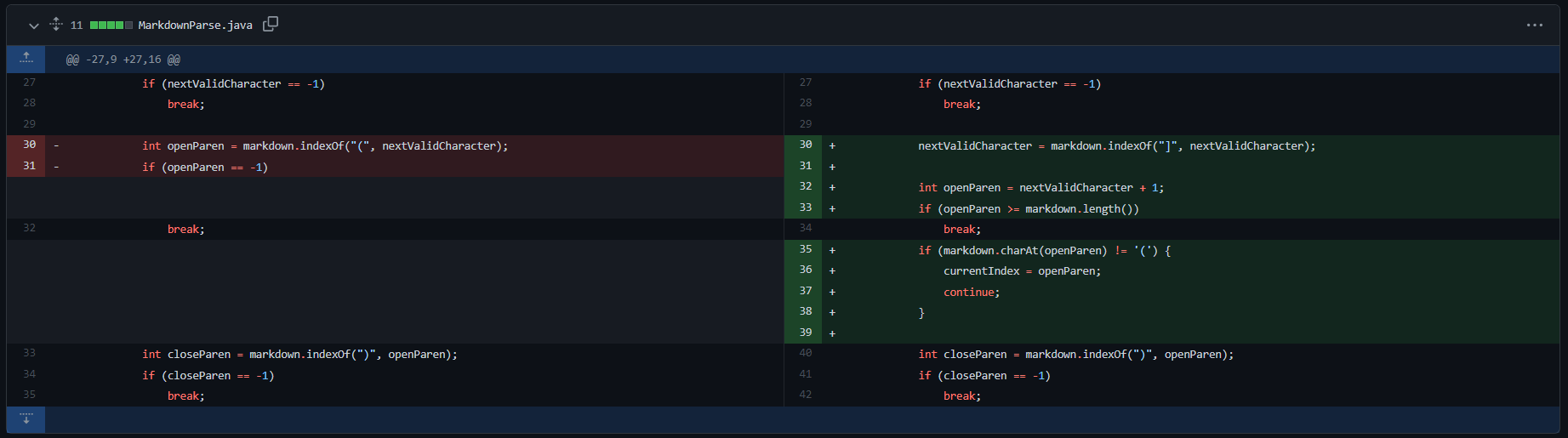Select the @@ -27,9 +27,16 @@ hunk header
1568x438 pixels.
tap(123, 60)
